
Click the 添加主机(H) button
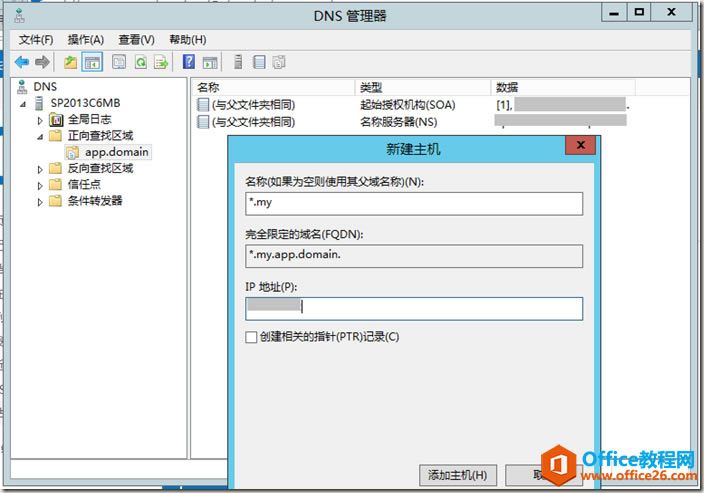coord(458,475)
